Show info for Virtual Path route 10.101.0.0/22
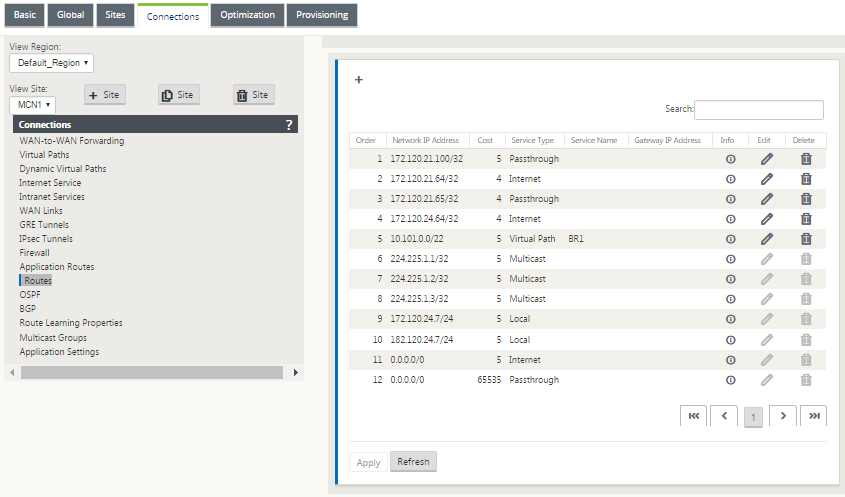 (x=731, y=239)
